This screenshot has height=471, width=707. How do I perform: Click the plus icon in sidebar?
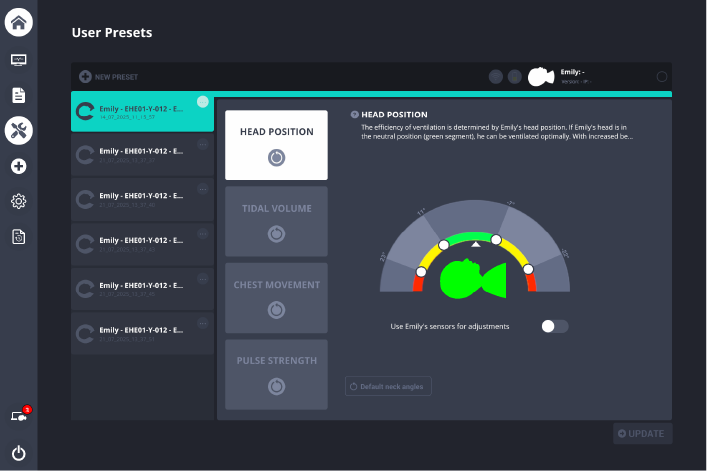pos(18,166)
